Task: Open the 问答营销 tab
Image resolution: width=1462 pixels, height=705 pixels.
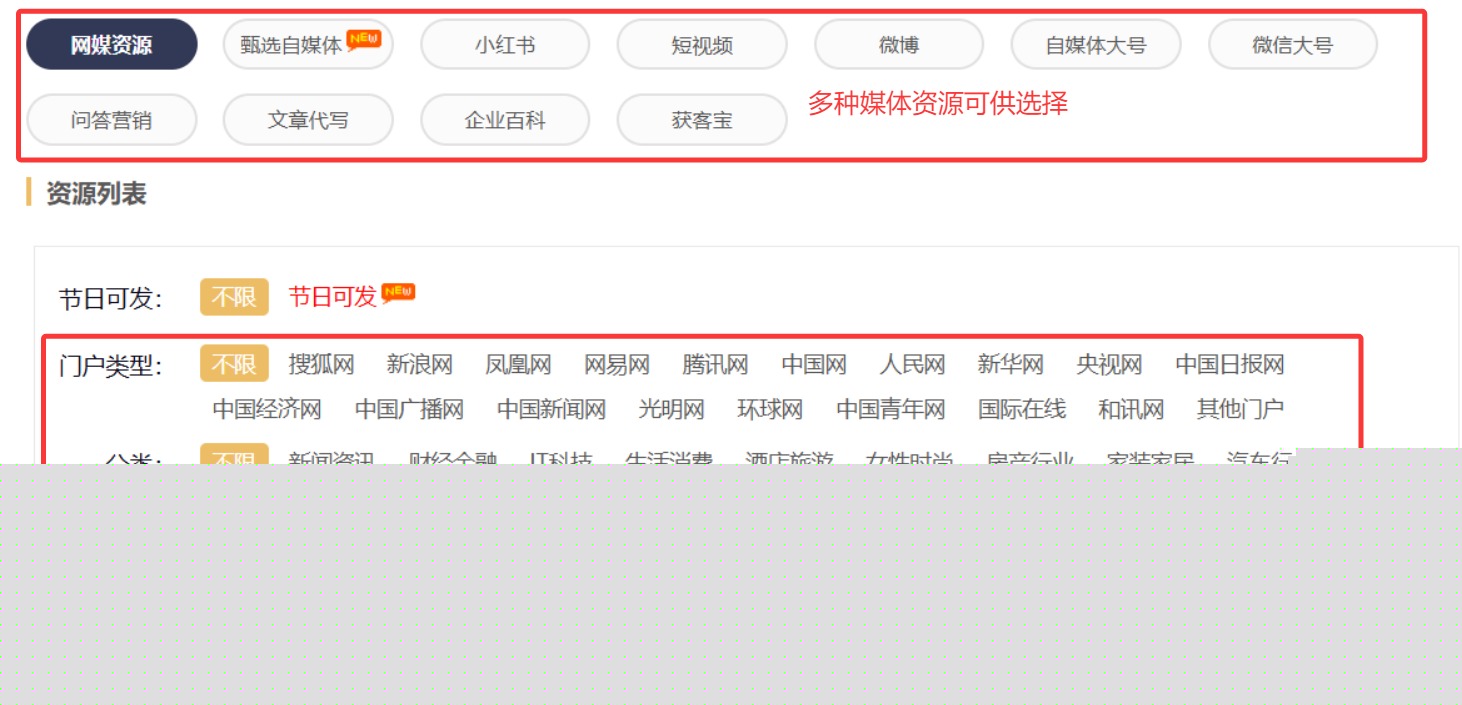Action: [111, 120]
